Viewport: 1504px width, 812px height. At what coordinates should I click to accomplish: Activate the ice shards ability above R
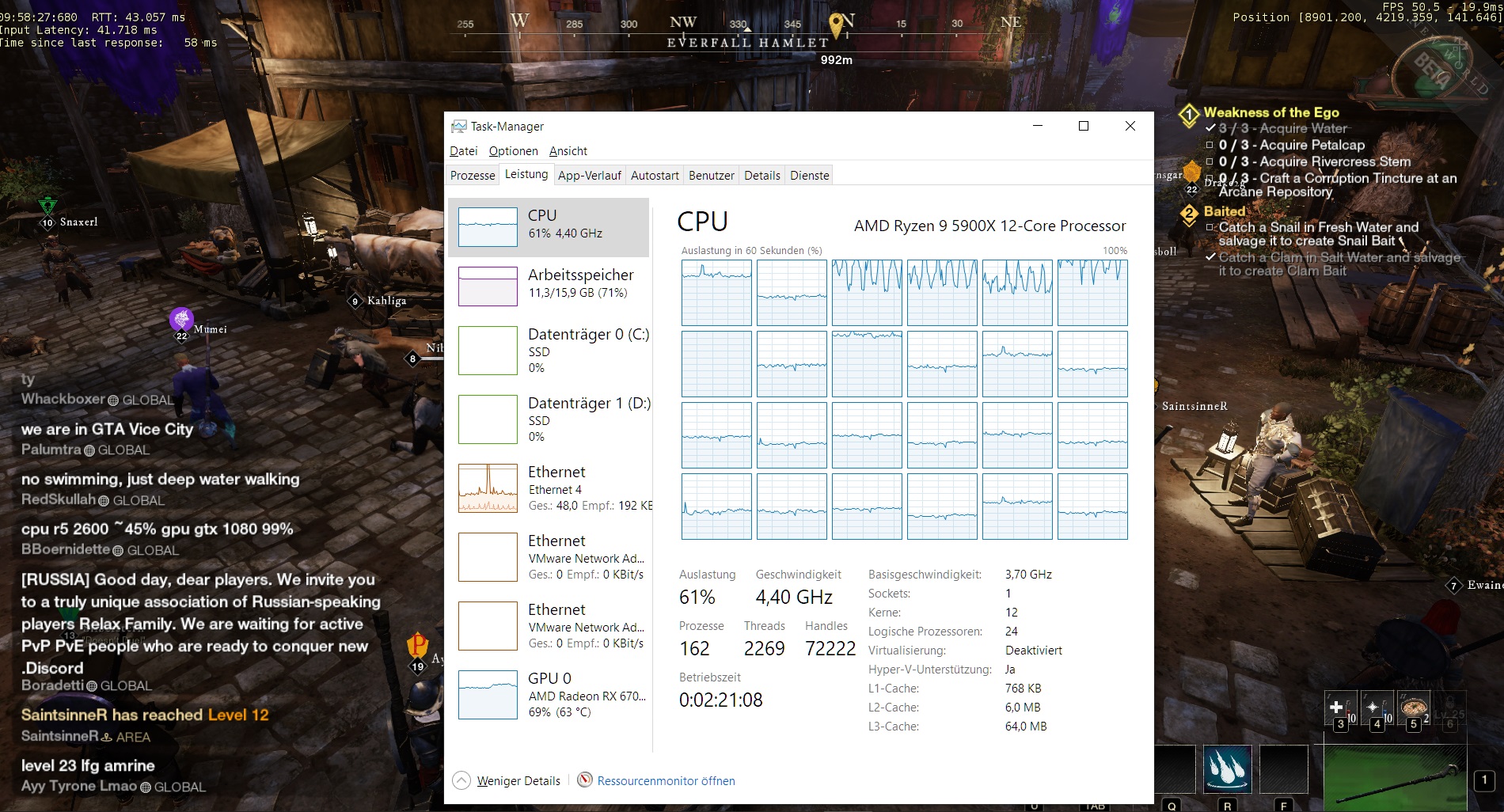(1227, 768)
